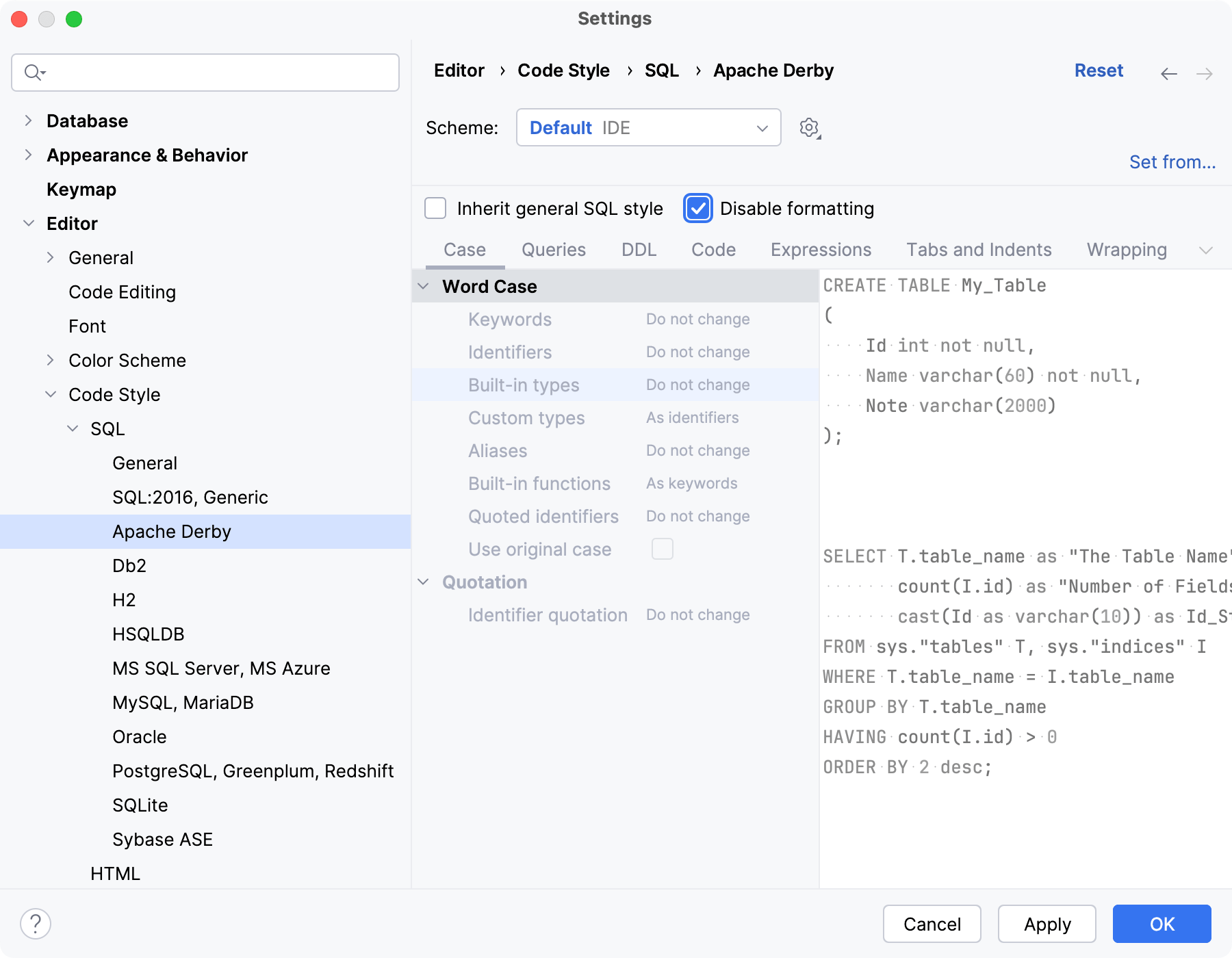The height and width of the screenshot is (958, 1232).
Task: Collapse the Quotation section
Action: pos(423,582)
